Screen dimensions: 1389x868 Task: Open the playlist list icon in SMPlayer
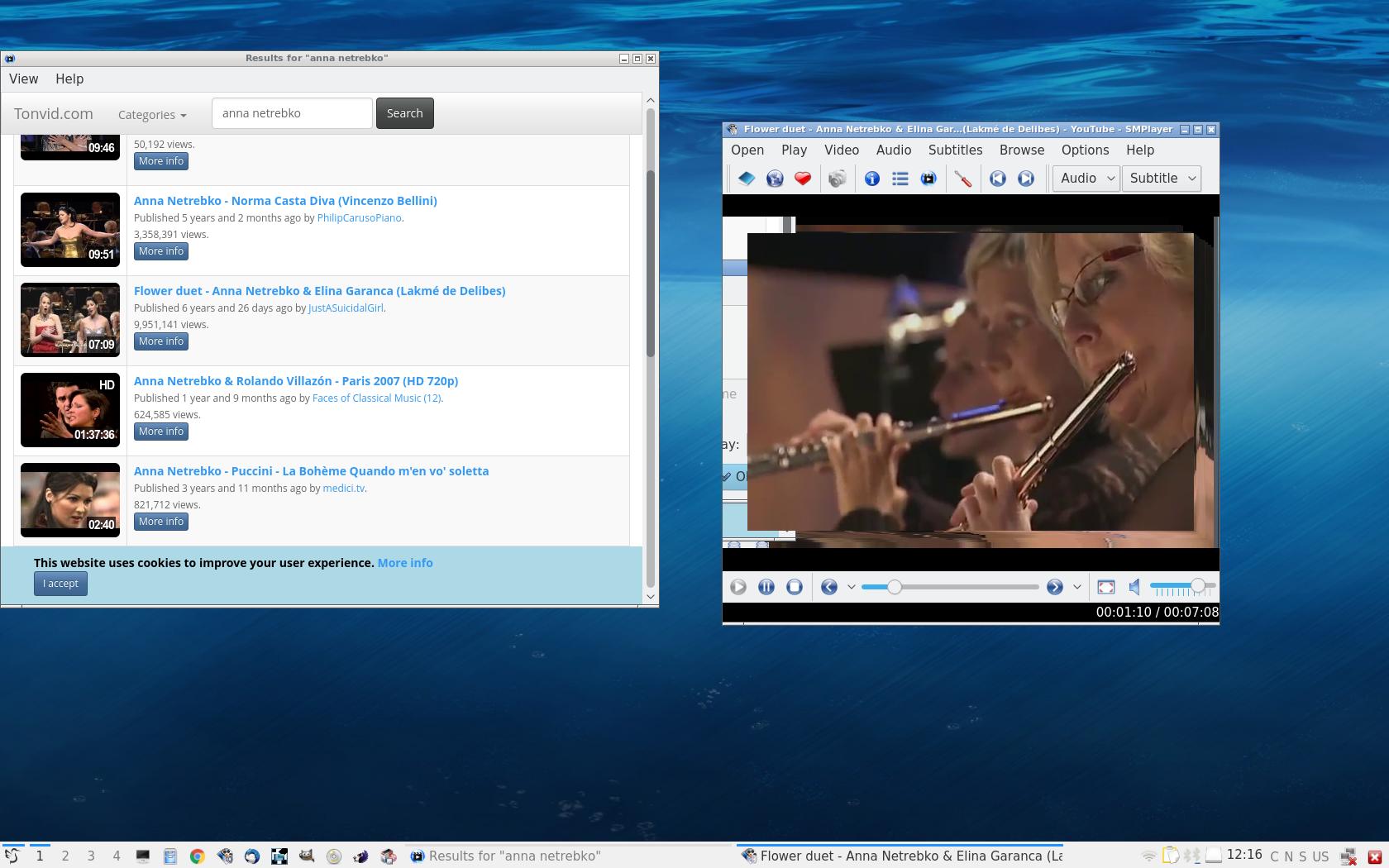point(900,179)
